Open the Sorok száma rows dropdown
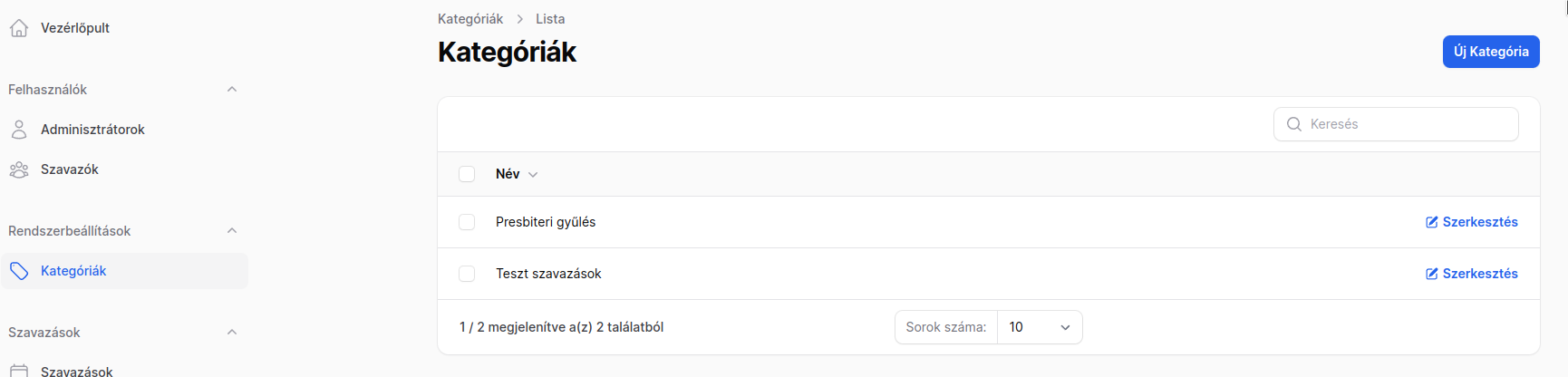Image resolution: width=1568 pixels, height=377 pixels. (1040, 327)
